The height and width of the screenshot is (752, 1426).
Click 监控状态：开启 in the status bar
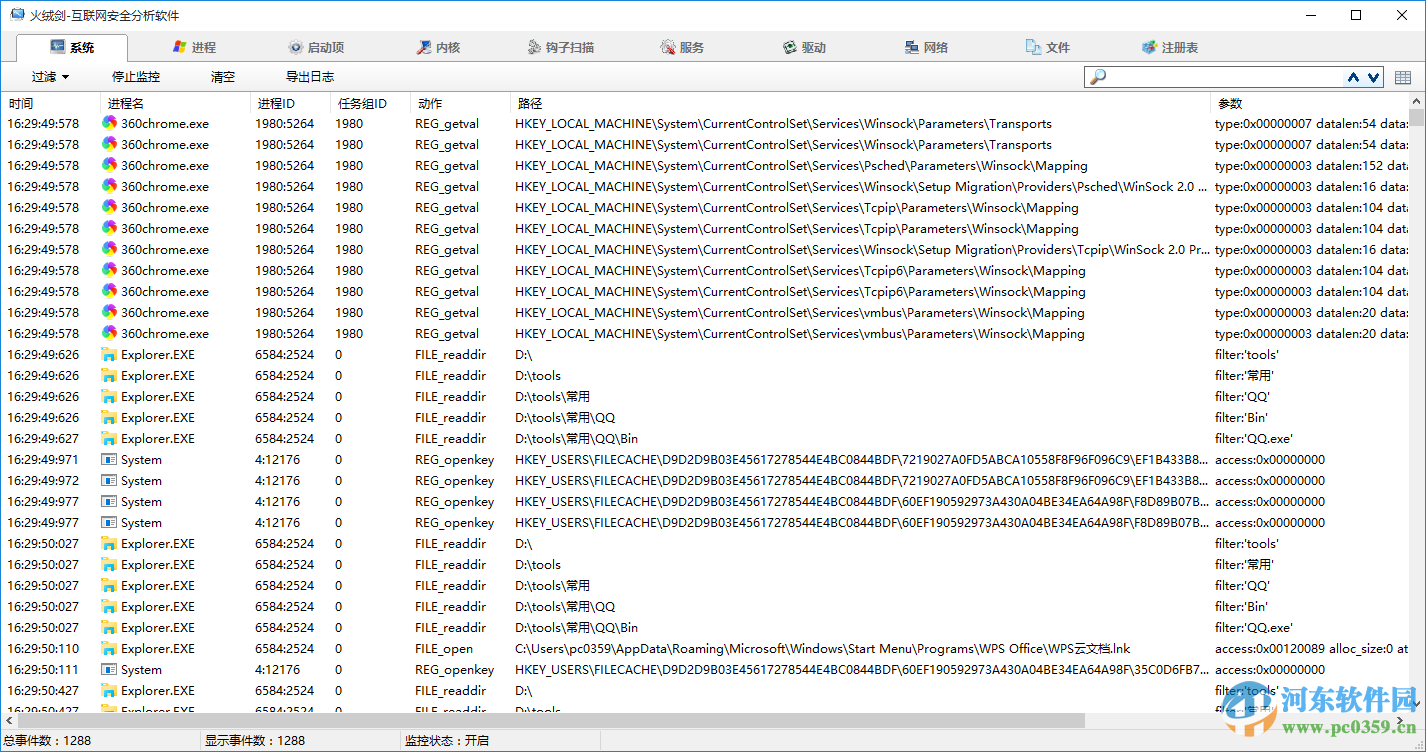pyautogui.click(x=446, y=741)
